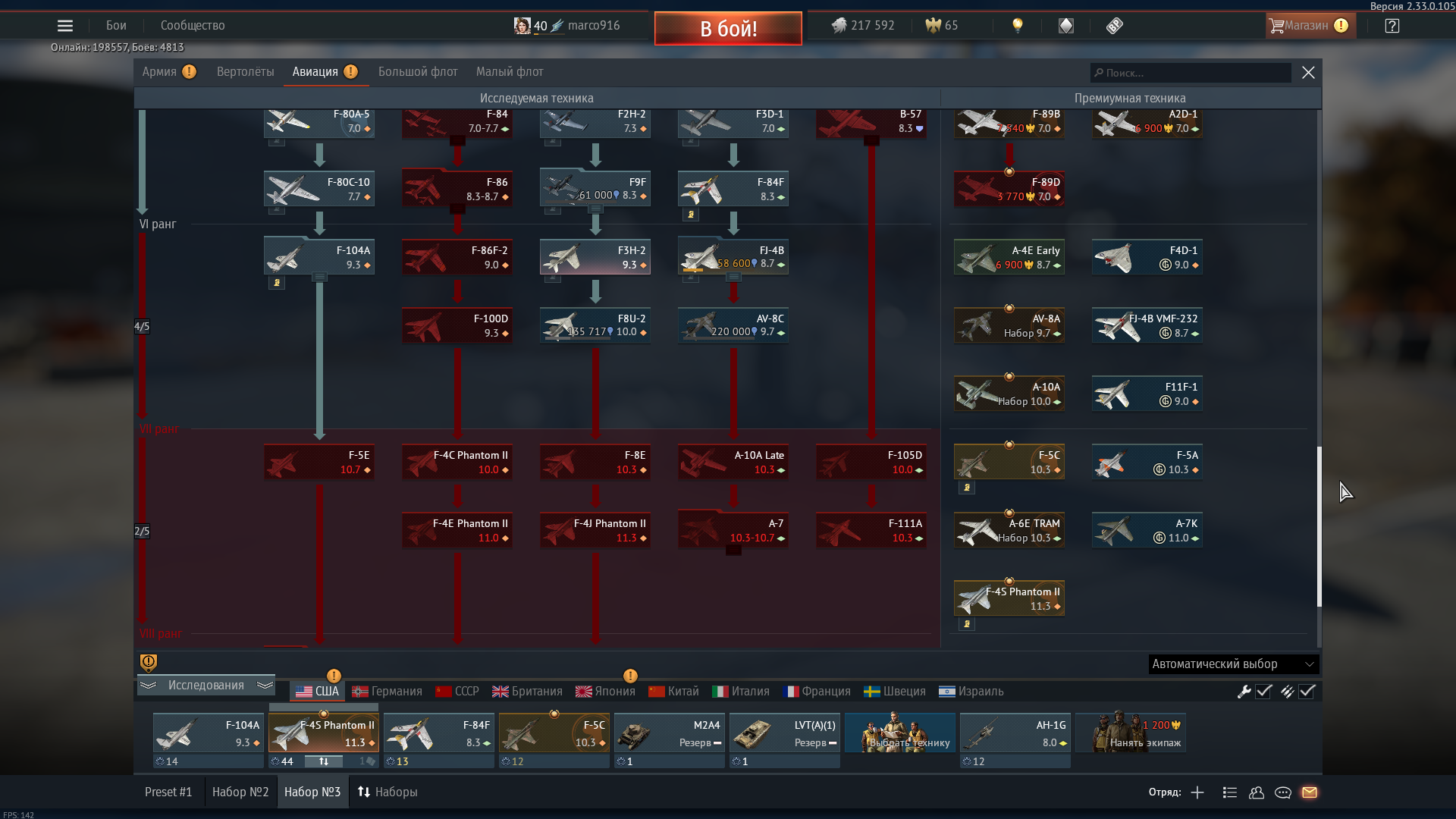Click alert badge above Japan nation
Screen dimensions: 1456x819
(630, 676)
